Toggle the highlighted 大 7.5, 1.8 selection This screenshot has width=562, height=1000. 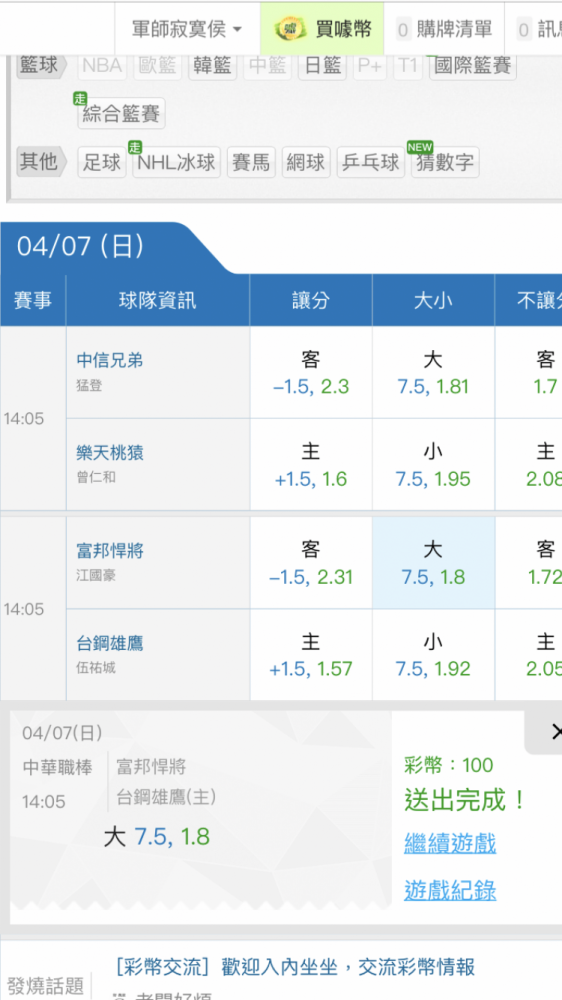(433, 562)
